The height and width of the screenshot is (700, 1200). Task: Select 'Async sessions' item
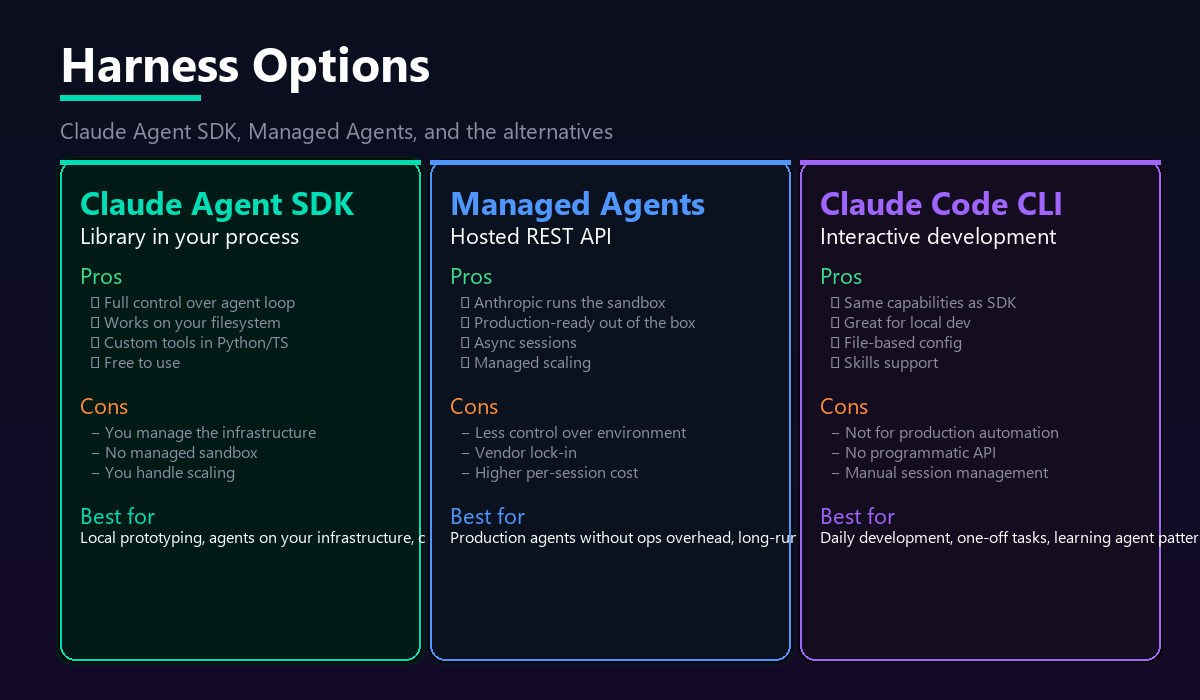[x=519, y=343]
